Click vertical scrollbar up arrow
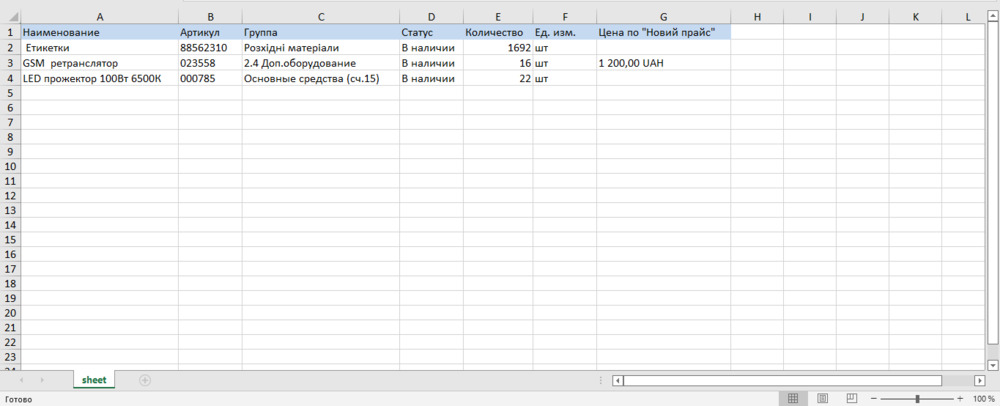This screenshot has height=406, width=1000. pyautogui.click(x=993, y=17)
